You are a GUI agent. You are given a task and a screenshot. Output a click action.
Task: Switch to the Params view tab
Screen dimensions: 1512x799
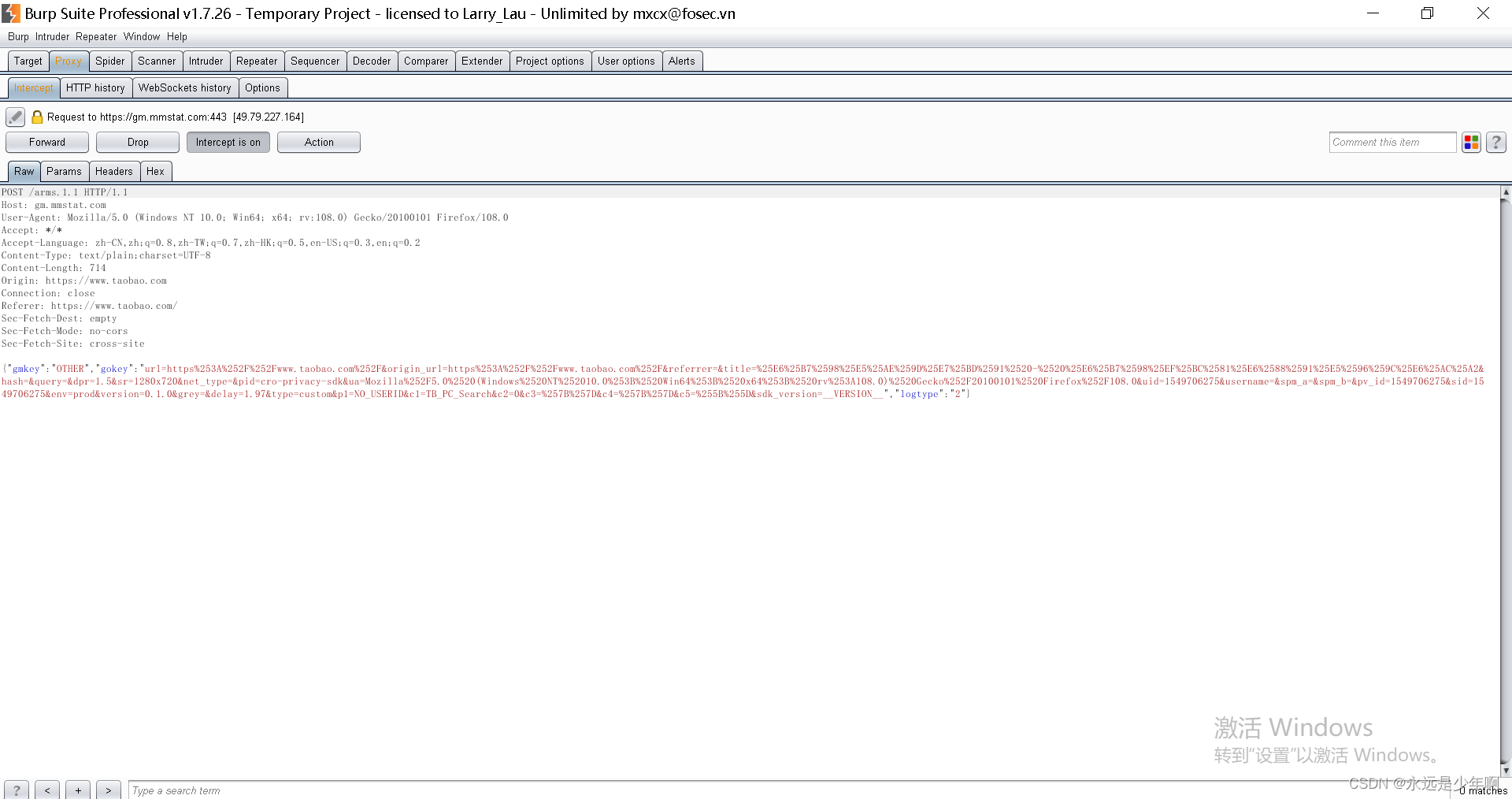[64, 172]
